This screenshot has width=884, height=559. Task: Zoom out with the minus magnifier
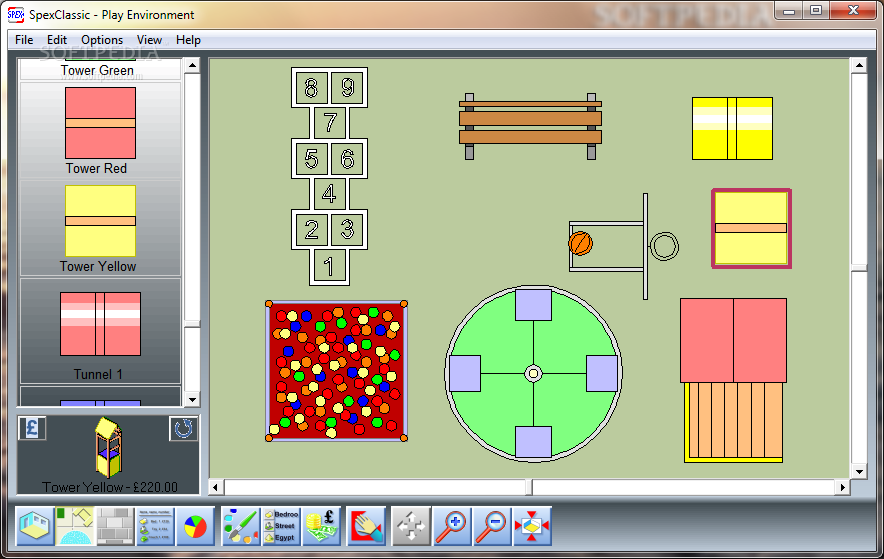492,526
